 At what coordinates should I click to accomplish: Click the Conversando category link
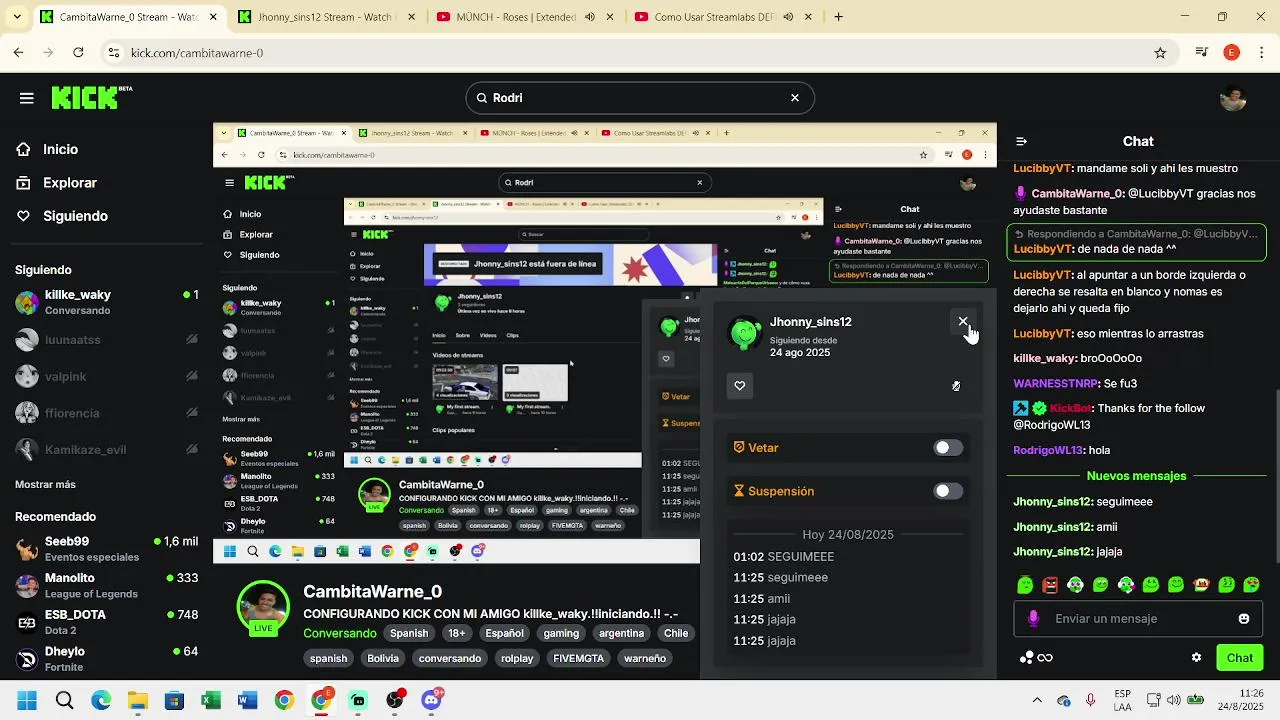coord(340,633)
